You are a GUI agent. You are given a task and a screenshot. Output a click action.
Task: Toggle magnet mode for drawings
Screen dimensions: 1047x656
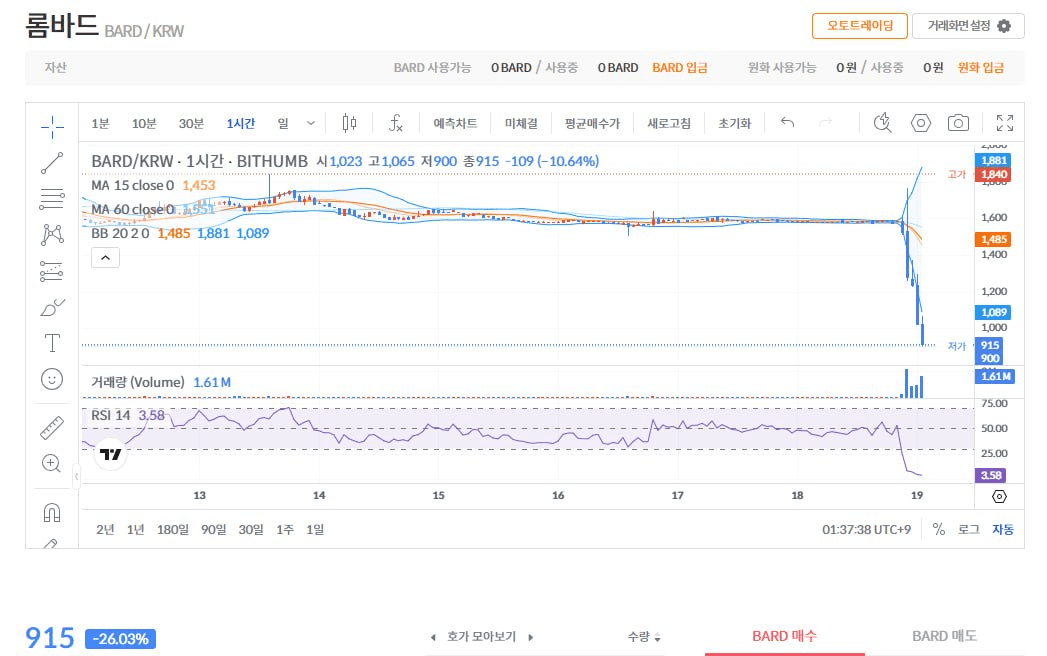(x=52, y=512)
